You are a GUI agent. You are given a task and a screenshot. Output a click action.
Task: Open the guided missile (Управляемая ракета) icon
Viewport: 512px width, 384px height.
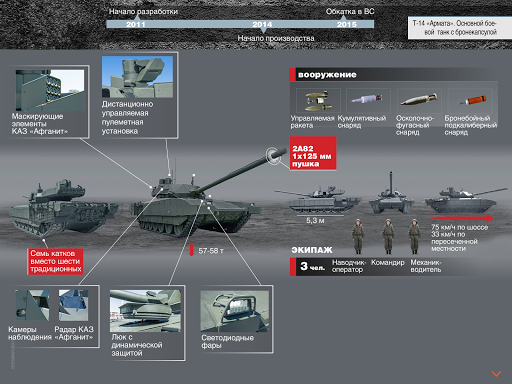[x=318, y=101]
